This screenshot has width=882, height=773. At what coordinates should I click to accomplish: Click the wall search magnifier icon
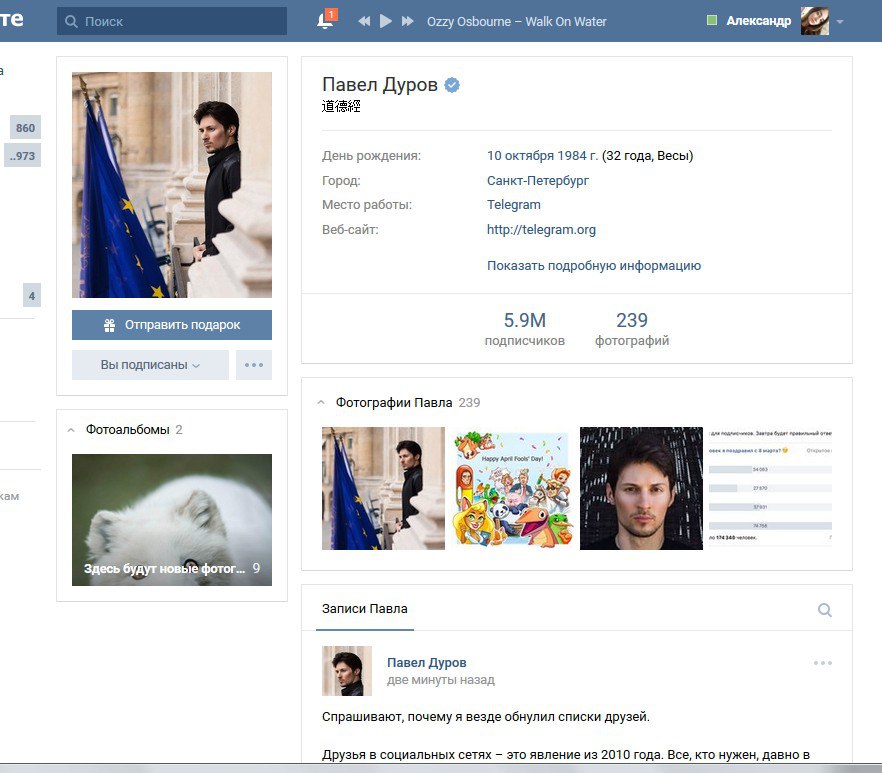click(825, 610)
